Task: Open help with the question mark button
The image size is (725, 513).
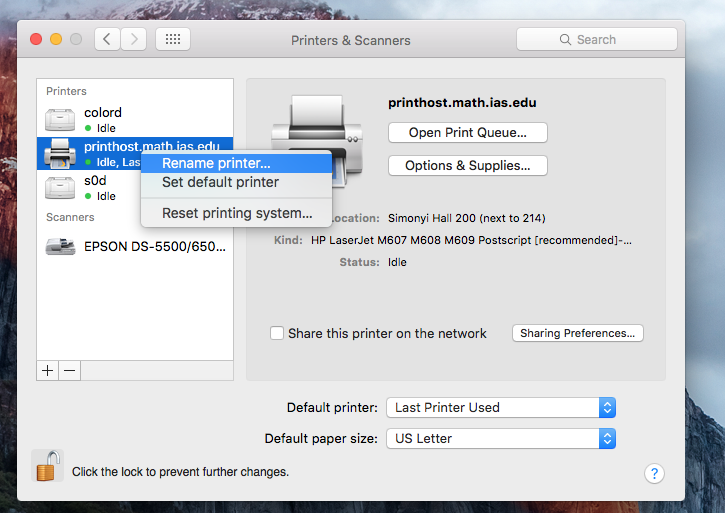Action: click(654, 473)
